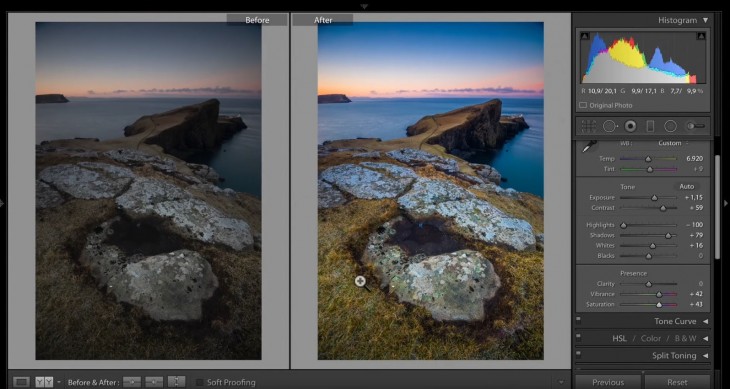This screenshot has height=389, width=730.
Task: Click the Shadows value +79
Action: tap(696, 235)
